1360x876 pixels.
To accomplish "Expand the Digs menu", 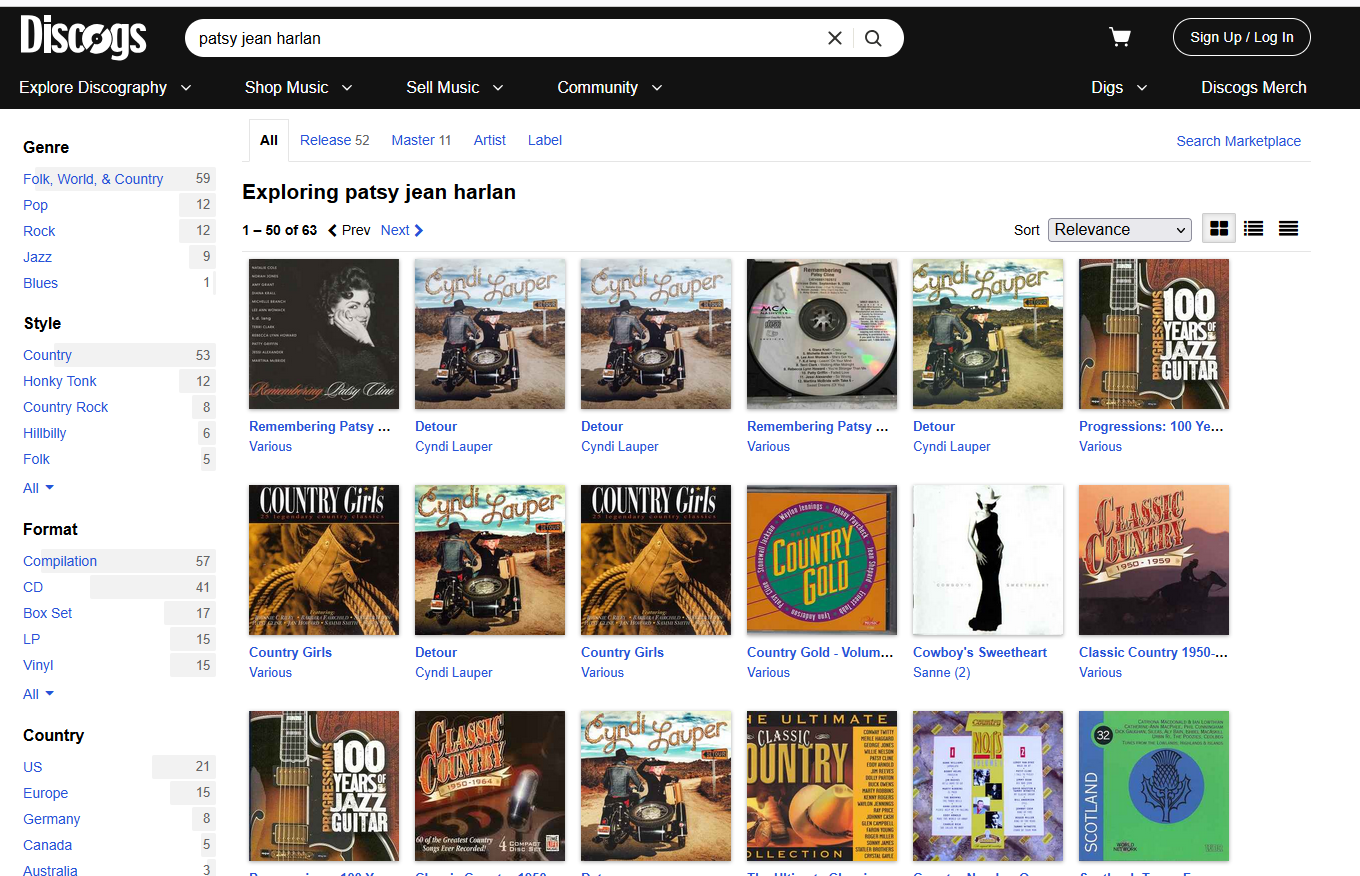I will coord(1119,87).
